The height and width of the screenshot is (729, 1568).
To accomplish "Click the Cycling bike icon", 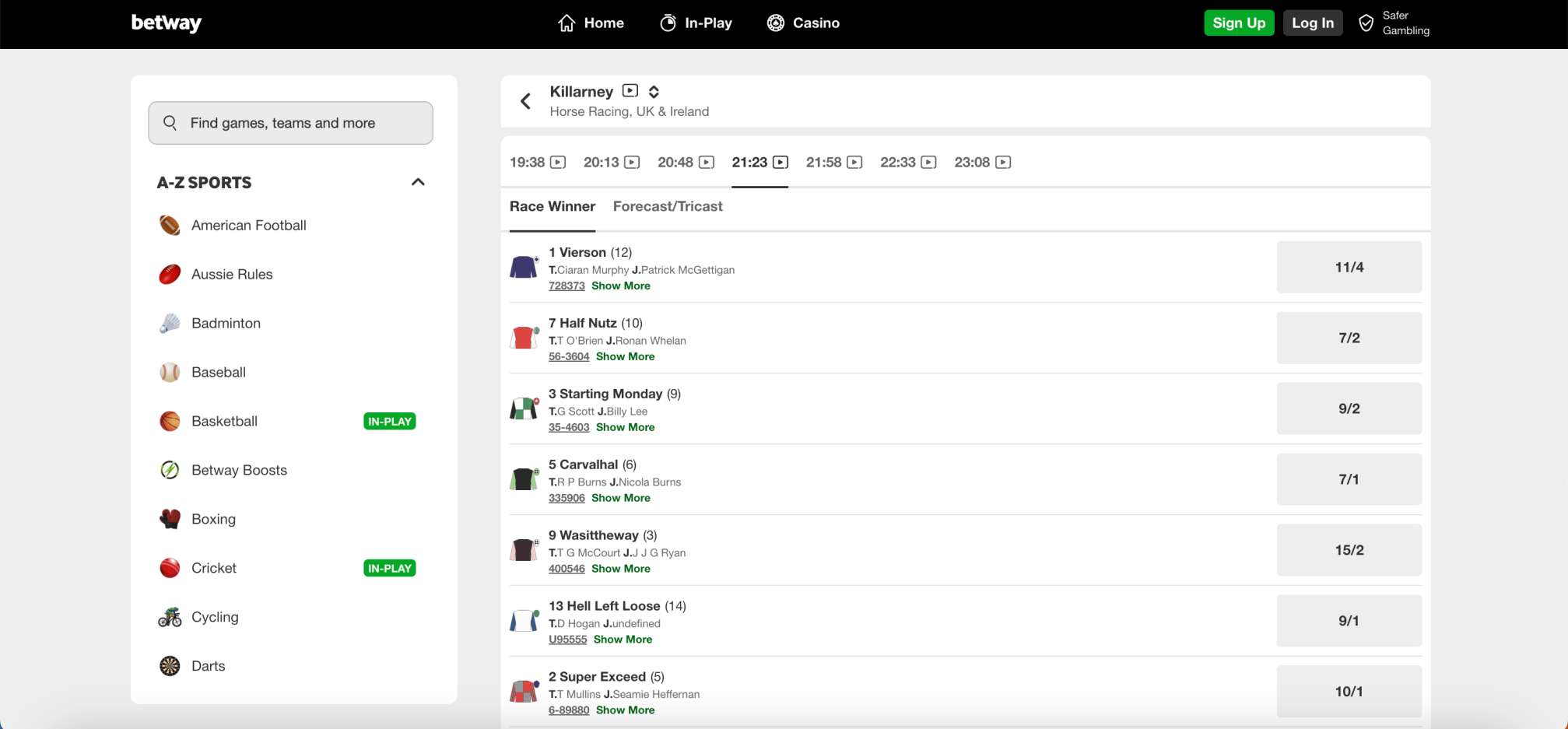I will point(170,617).
